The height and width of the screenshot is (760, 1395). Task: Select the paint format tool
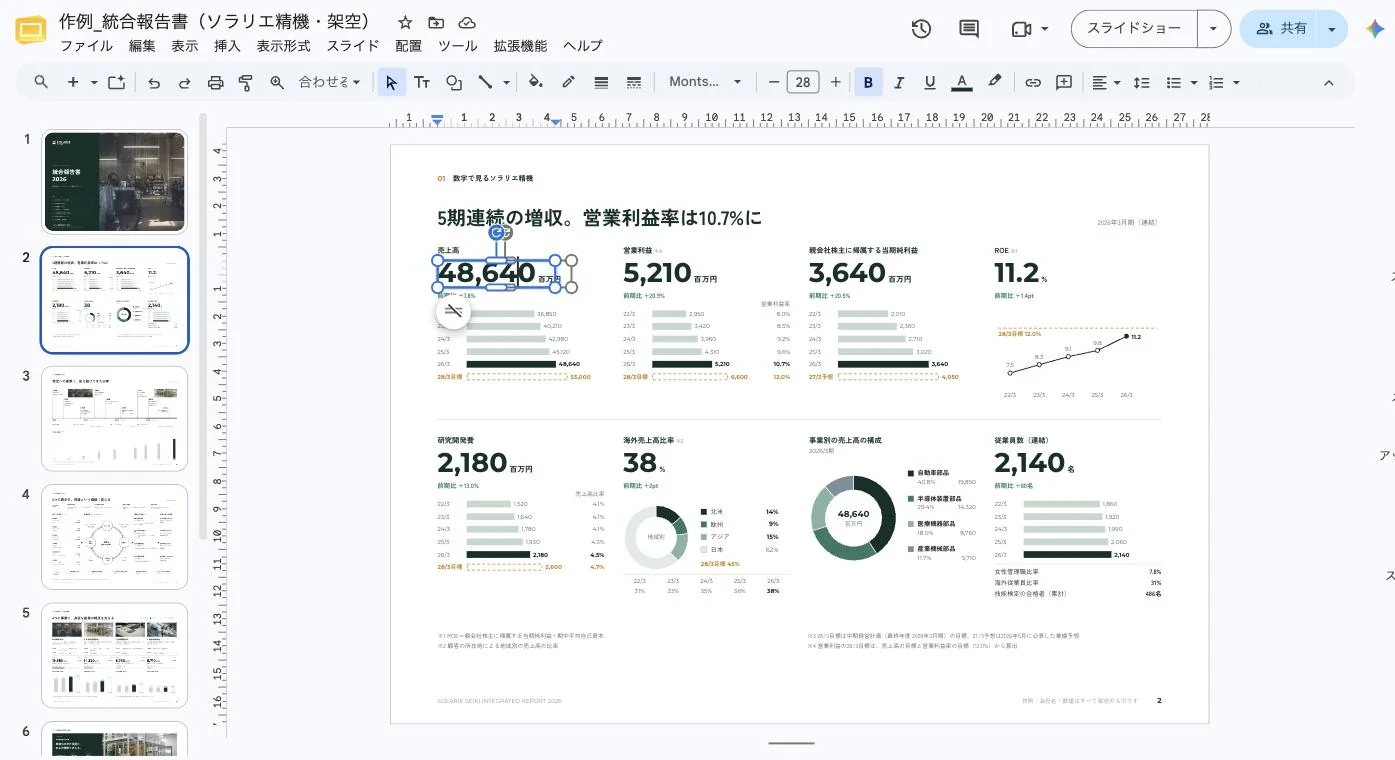(x=246, y=82)
